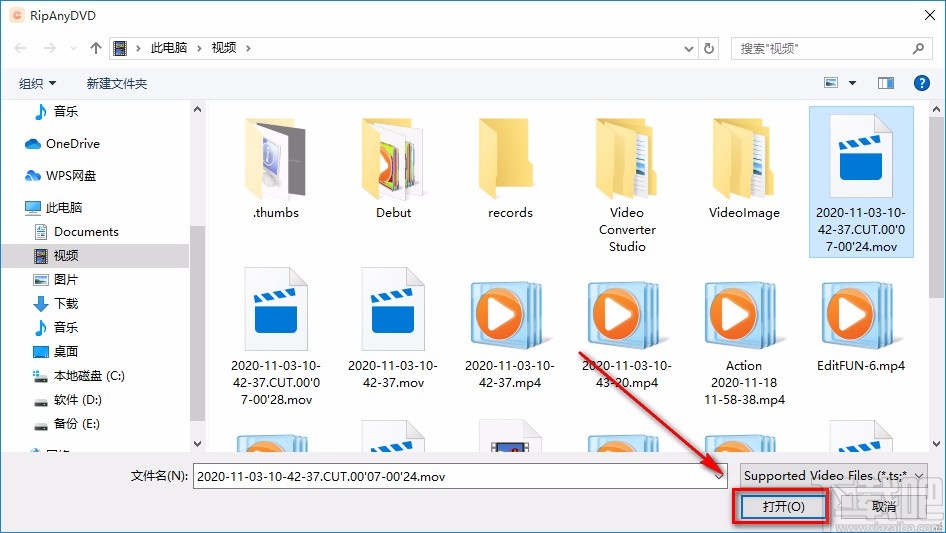Viewport: 946px width, 533px height.
Task: Open the 组织 menu
Action: click(37, 83)
